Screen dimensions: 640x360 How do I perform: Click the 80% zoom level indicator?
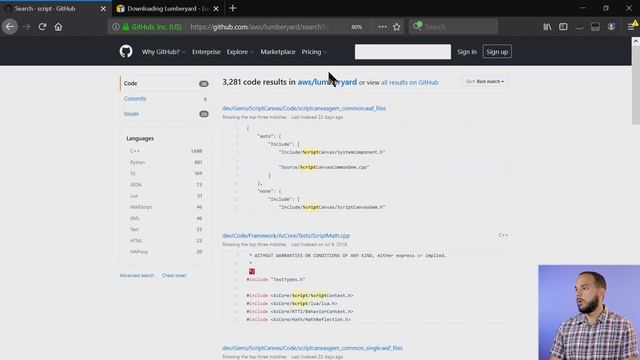click(357, 27)
